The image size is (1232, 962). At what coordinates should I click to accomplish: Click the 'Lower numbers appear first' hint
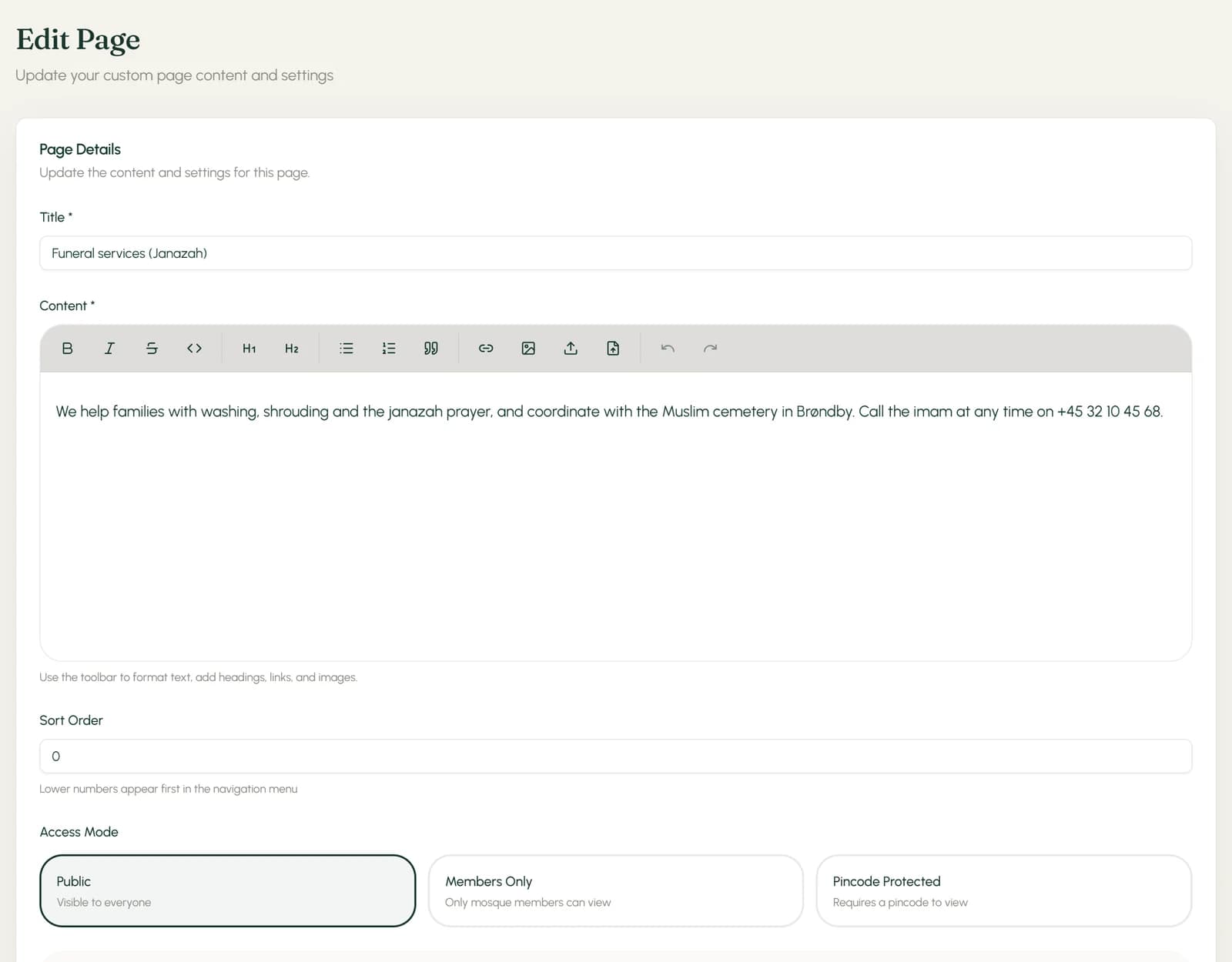click(169, 789)
